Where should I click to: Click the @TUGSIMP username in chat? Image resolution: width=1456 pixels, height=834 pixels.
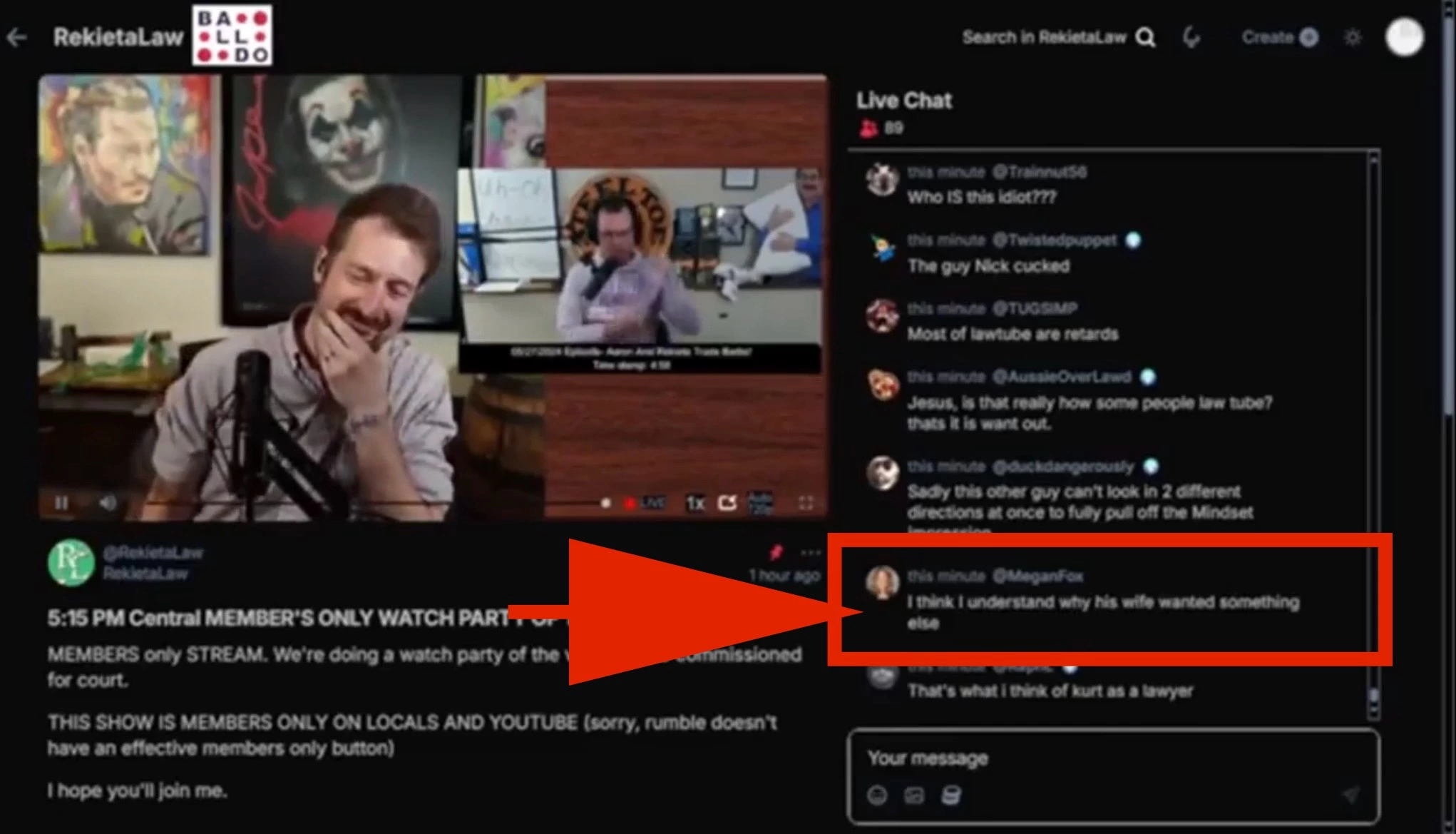(1035, 308)
